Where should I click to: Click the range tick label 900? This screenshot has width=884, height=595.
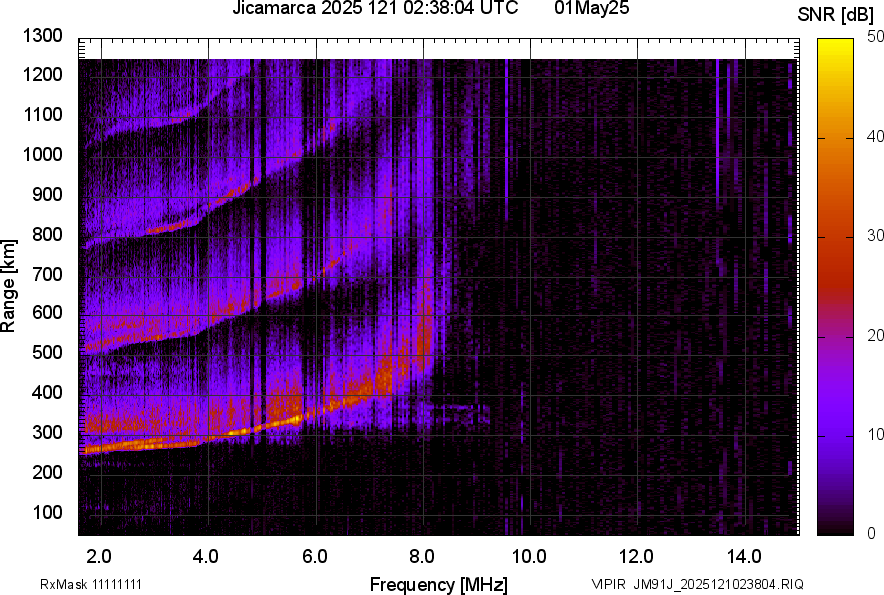pyautogui.click(x=47, y=194)
